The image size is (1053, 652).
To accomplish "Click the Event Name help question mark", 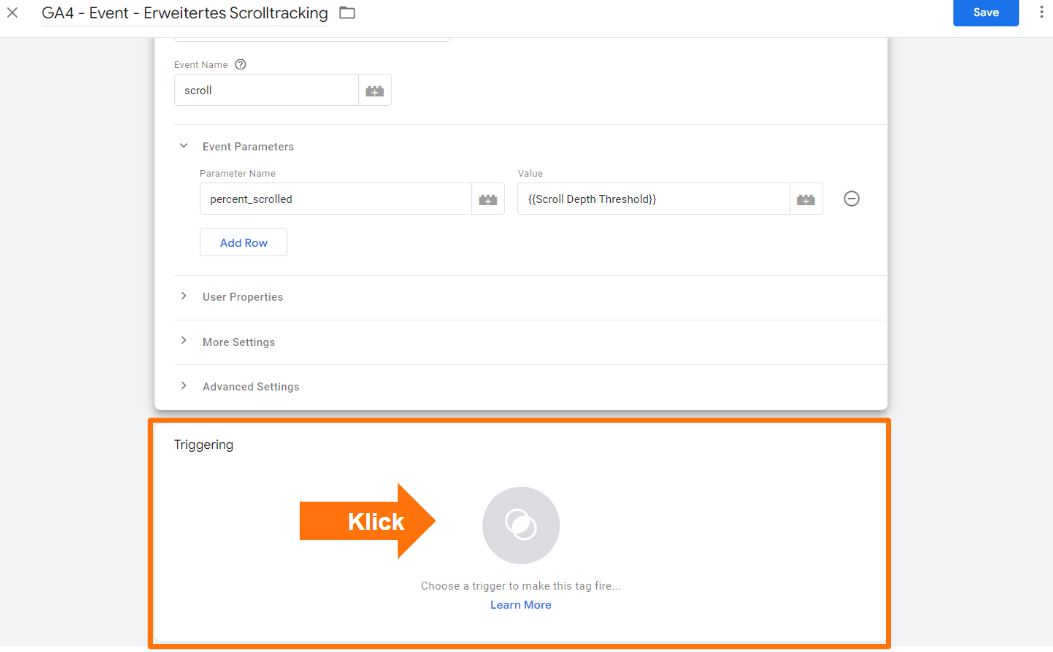I will pyautogui.click(x=240, y=65).
